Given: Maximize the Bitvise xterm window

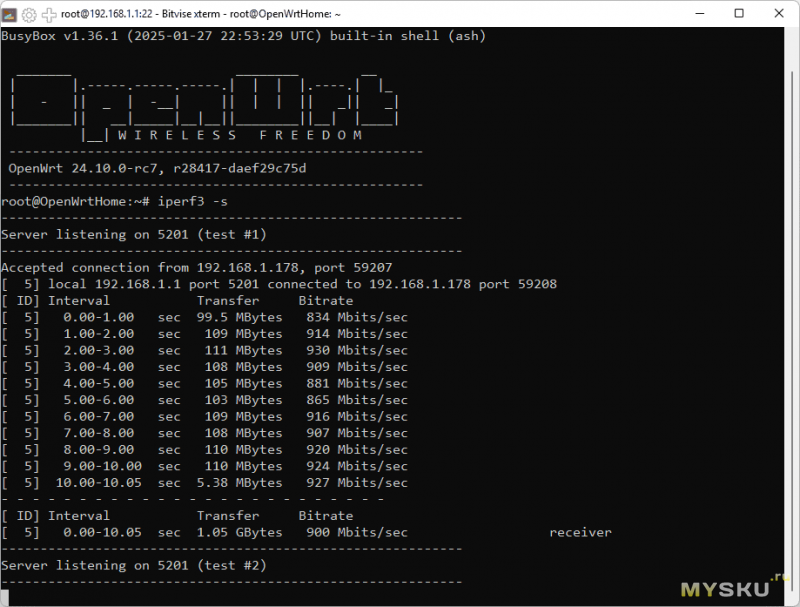Looking at the screenshot, I should (x=738, y=14).
